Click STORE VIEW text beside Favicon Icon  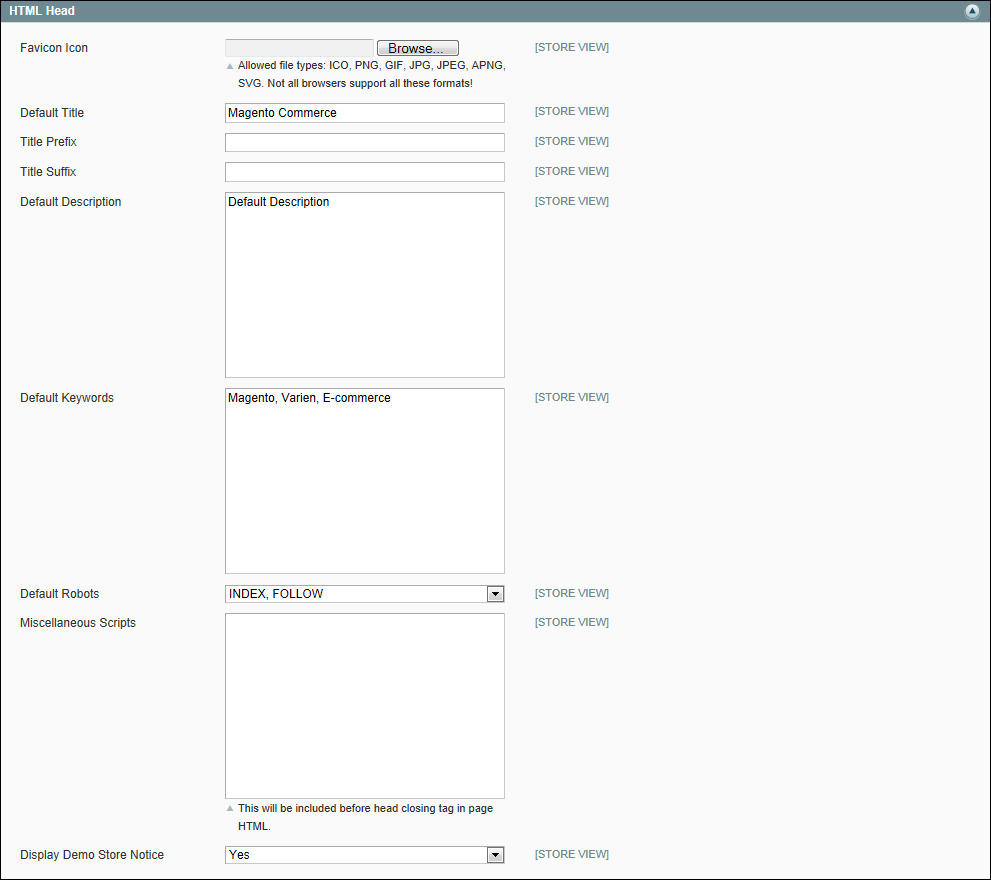(572, 47)
